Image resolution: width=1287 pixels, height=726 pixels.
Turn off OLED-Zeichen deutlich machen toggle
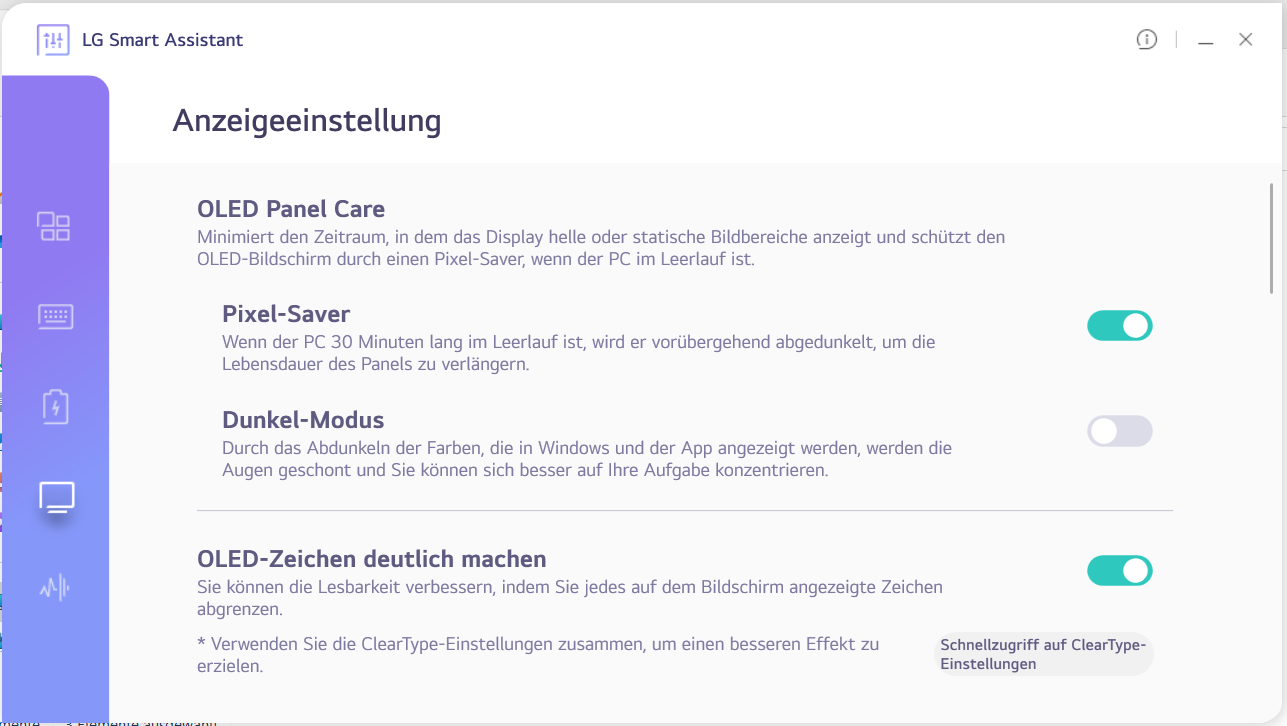click(x=1119, y=571)
